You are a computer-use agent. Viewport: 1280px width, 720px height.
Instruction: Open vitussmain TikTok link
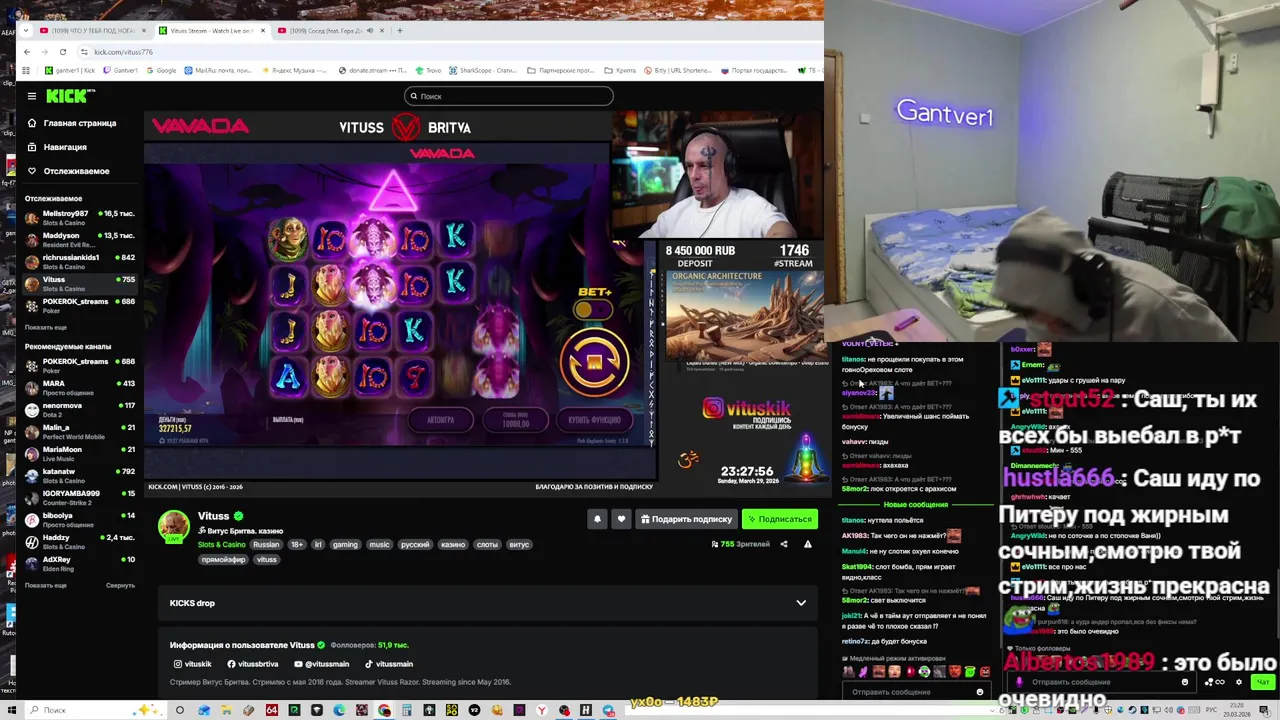click(x=389, y=664)
